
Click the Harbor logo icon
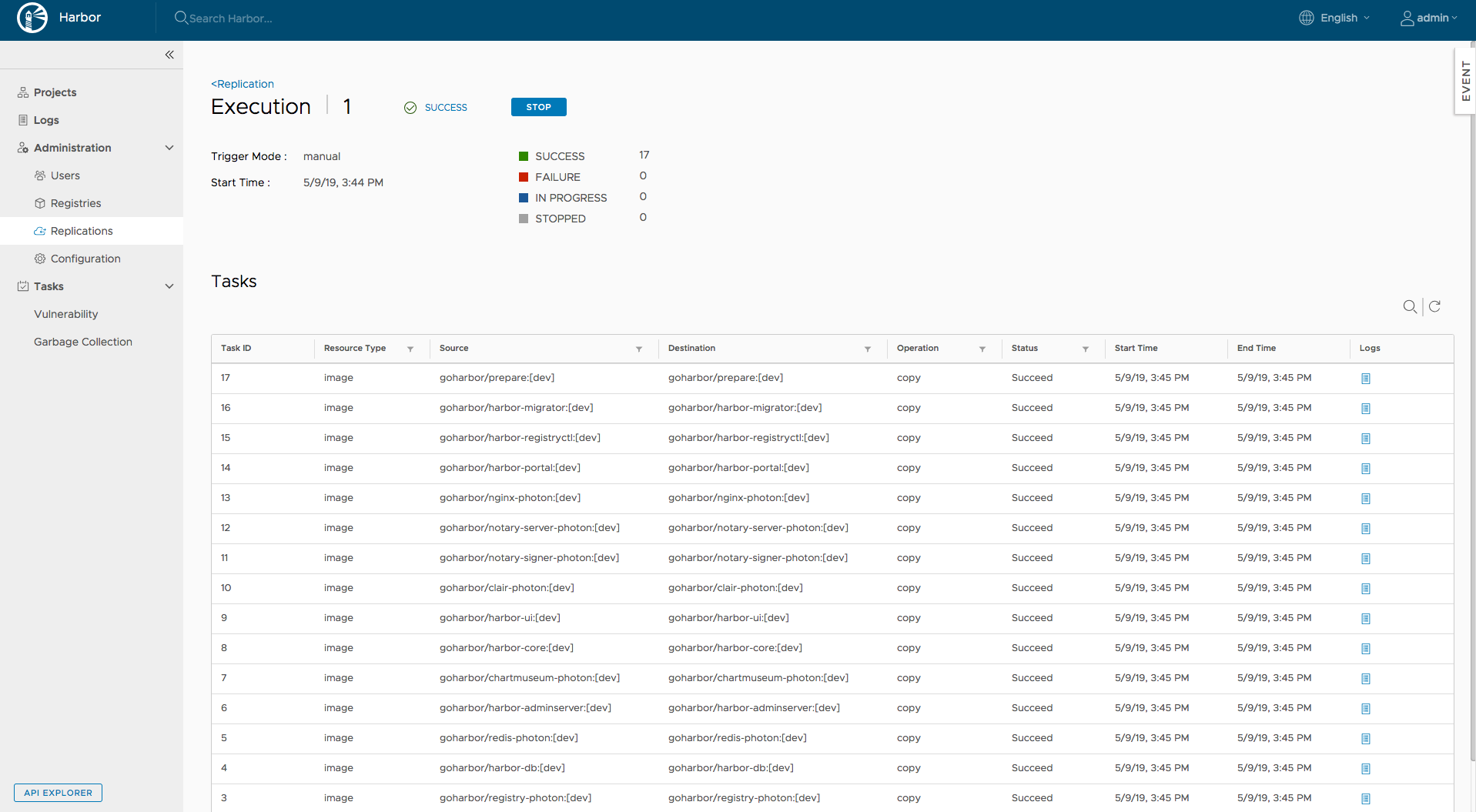(x=32, y=17)
